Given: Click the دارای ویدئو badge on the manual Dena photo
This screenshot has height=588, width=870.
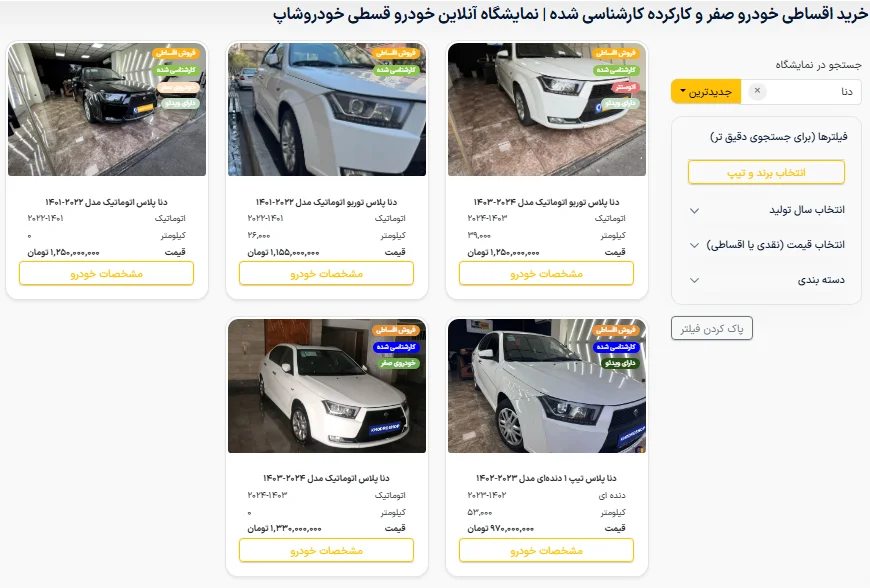Looking at the screenshot, I should pyautogui.click(x=620, y=363).
